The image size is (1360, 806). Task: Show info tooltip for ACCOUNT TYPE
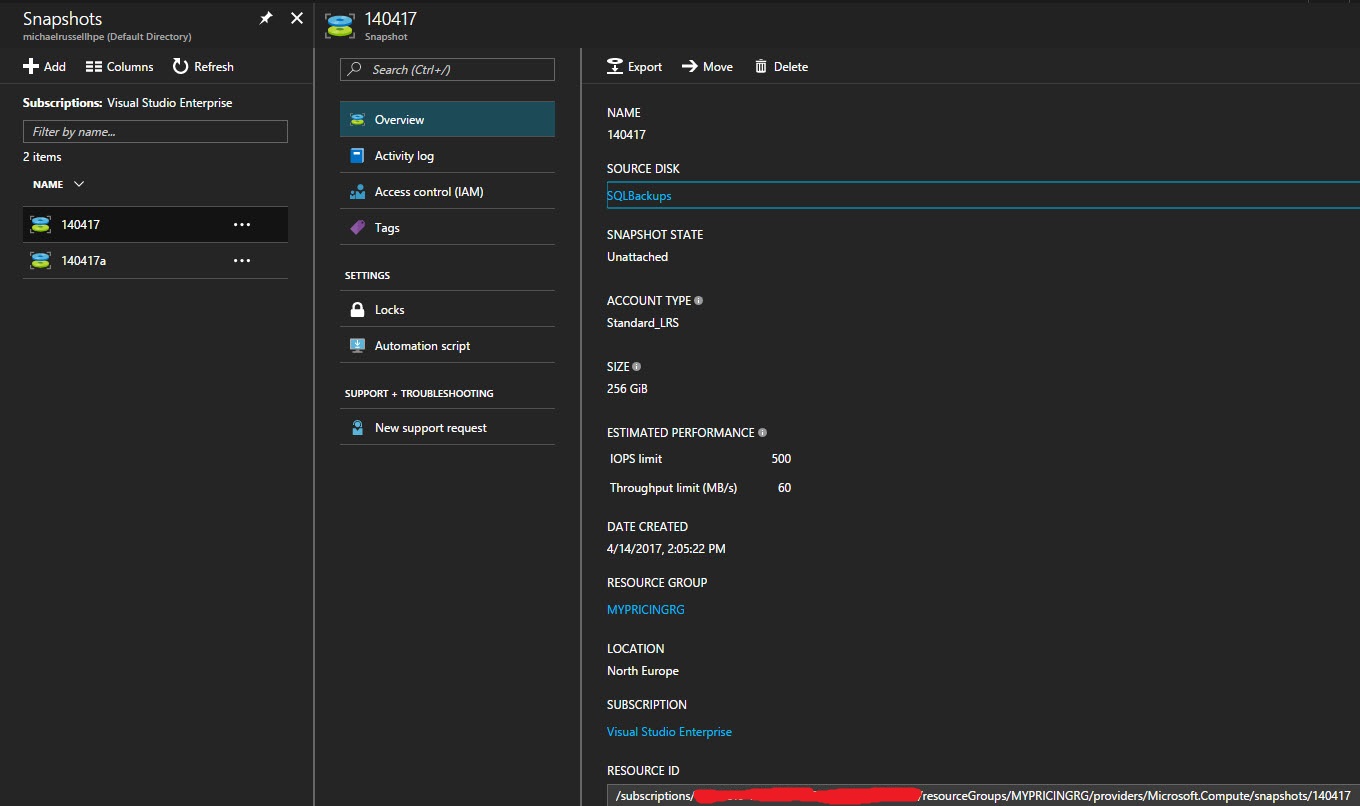(x=698, y=300)
